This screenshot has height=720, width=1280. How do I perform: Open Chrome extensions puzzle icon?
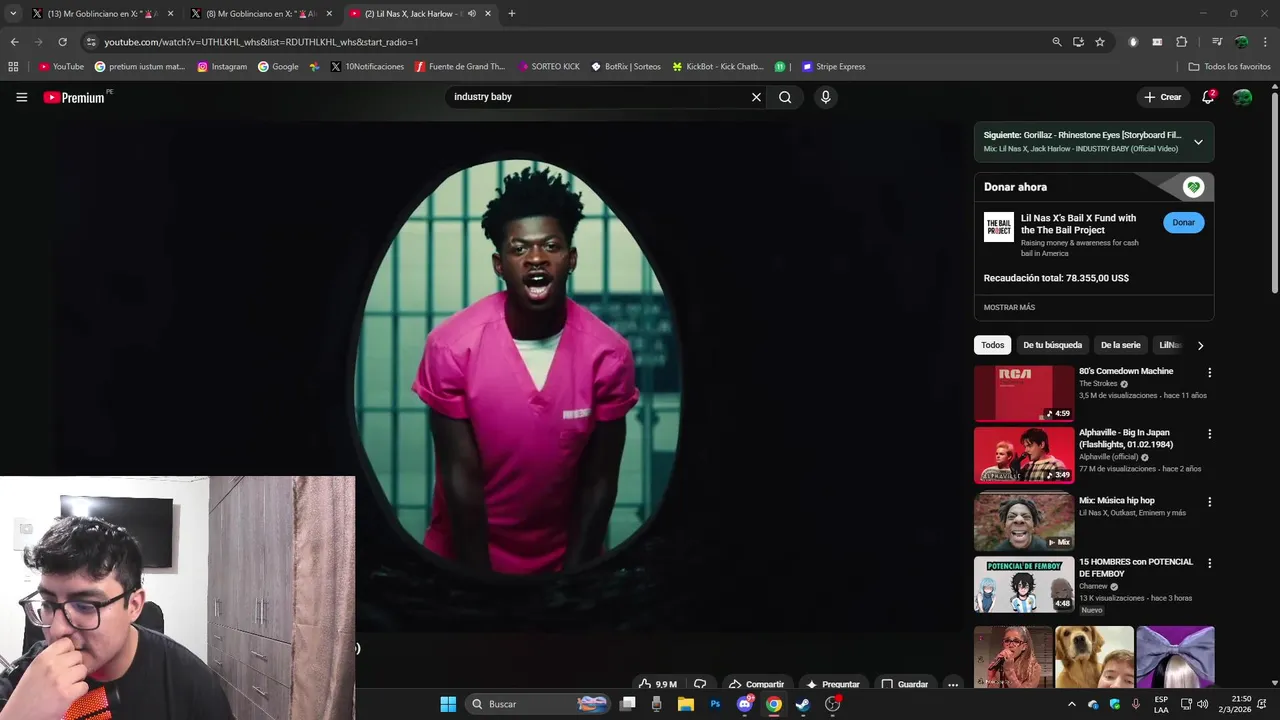[1182, 42]
